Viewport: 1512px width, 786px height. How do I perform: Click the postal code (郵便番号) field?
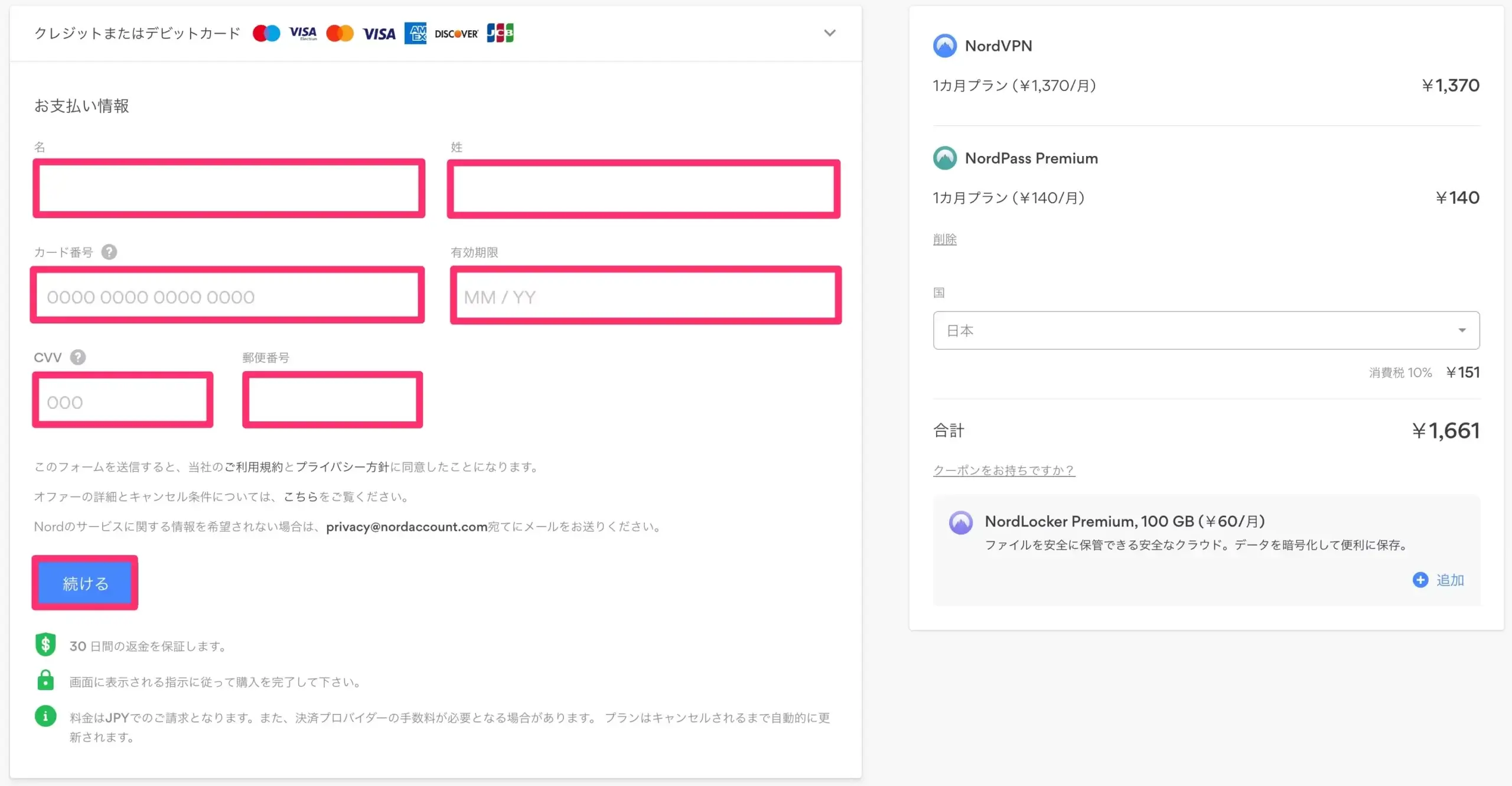pyautogui.click(x=333, y=400)
